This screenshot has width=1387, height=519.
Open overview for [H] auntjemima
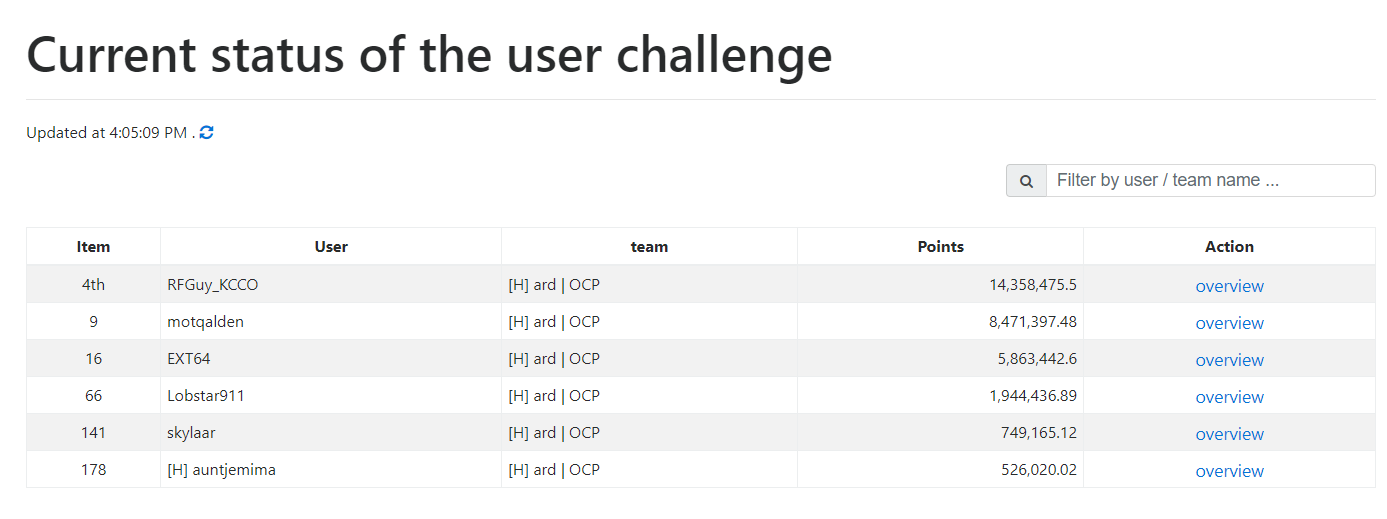pyautogui.click(x=1229, y=471)
